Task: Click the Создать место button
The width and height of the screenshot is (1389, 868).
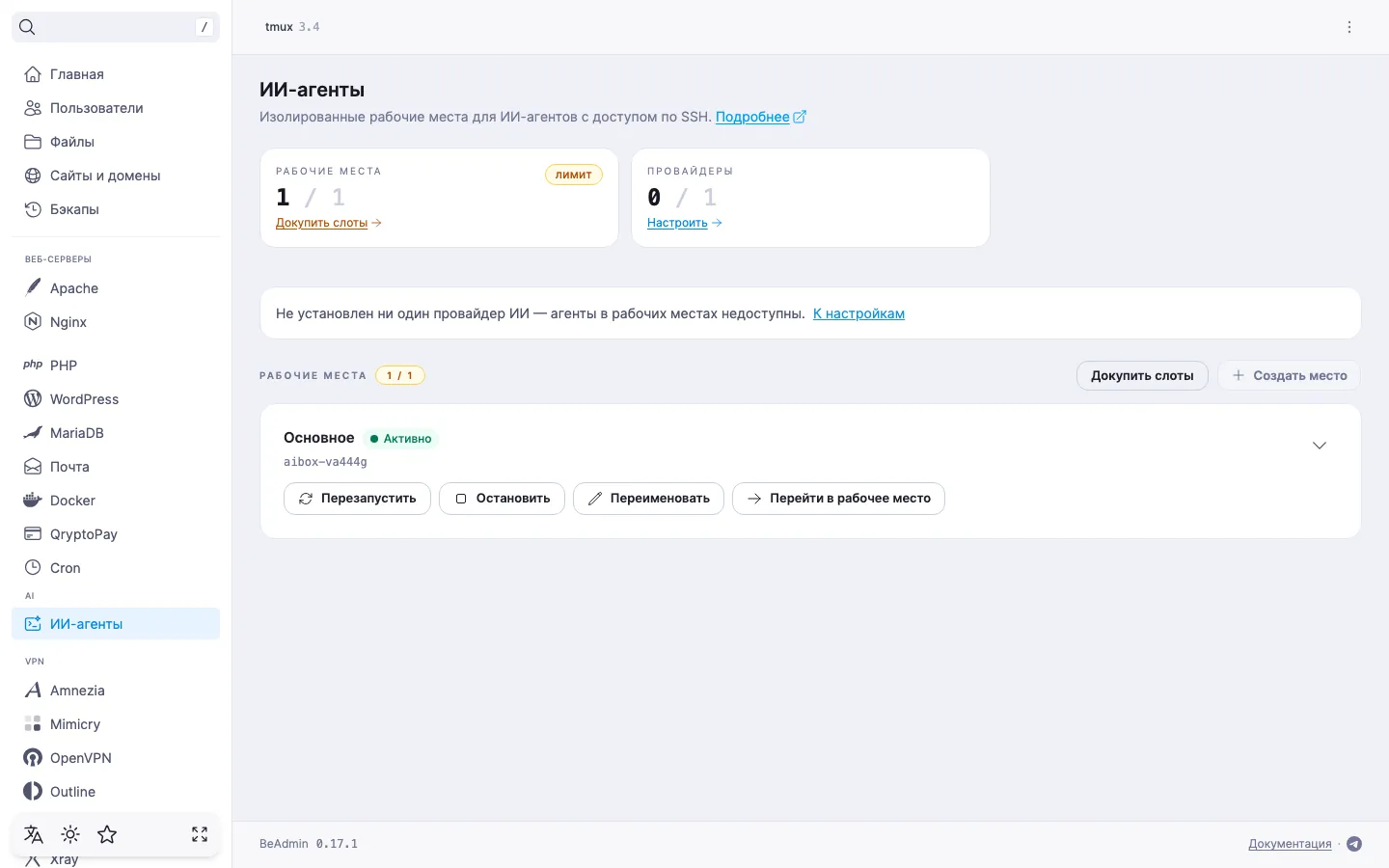Action: coord(1289,375)
